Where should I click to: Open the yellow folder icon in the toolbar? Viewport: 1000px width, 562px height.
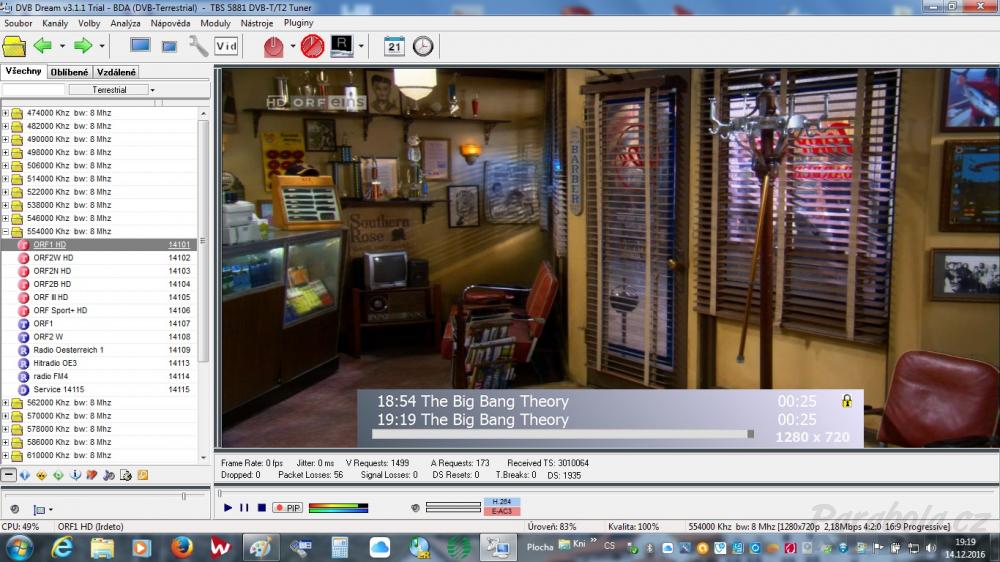14,47
